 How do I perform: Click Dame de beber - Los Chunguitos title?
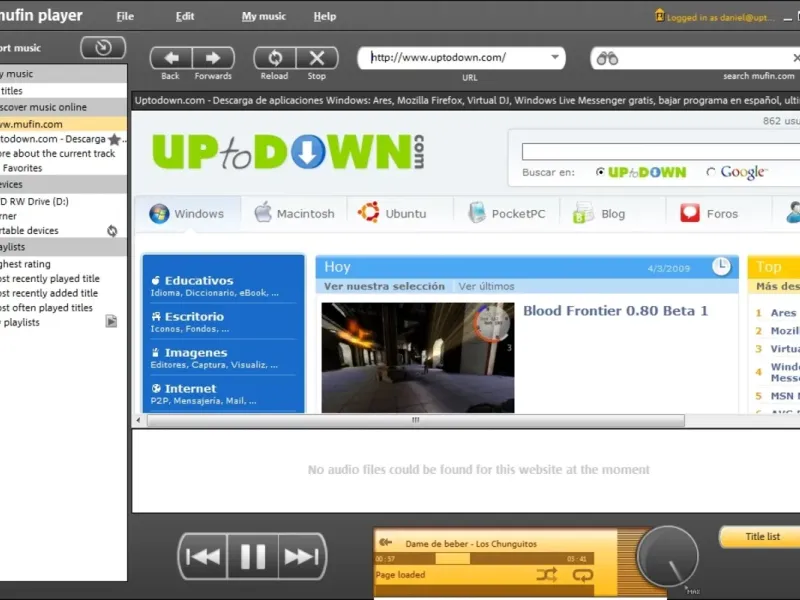471,544
